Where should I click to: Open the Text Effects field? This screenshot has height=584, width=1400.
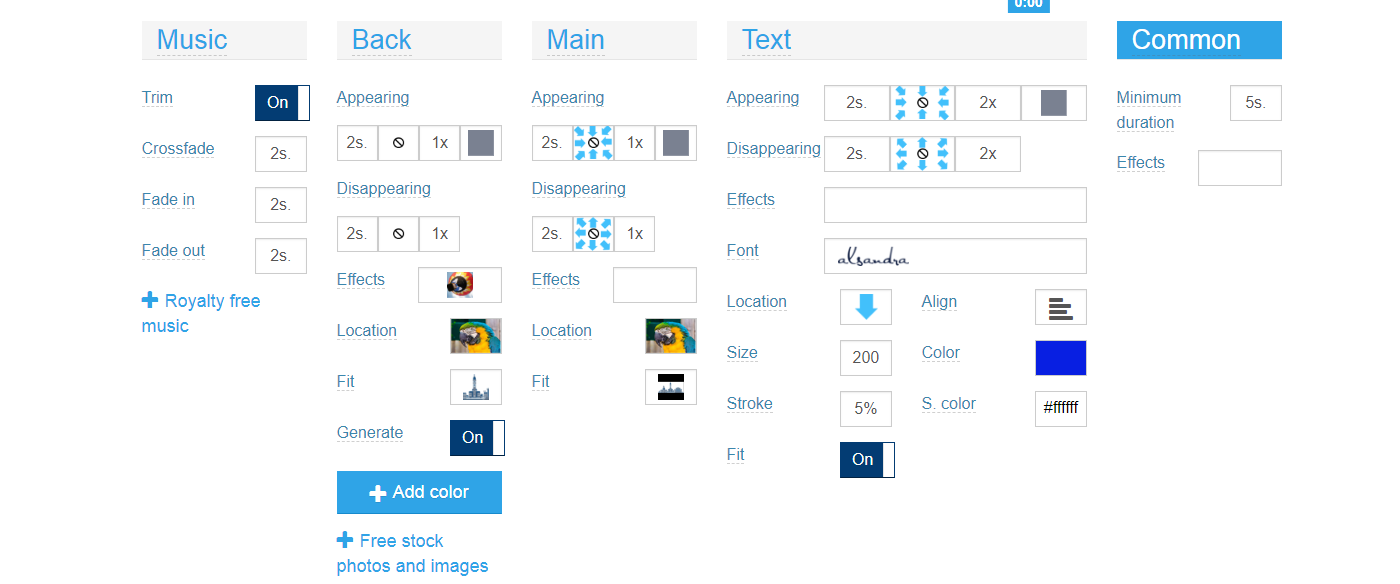[x=955, y=205]
